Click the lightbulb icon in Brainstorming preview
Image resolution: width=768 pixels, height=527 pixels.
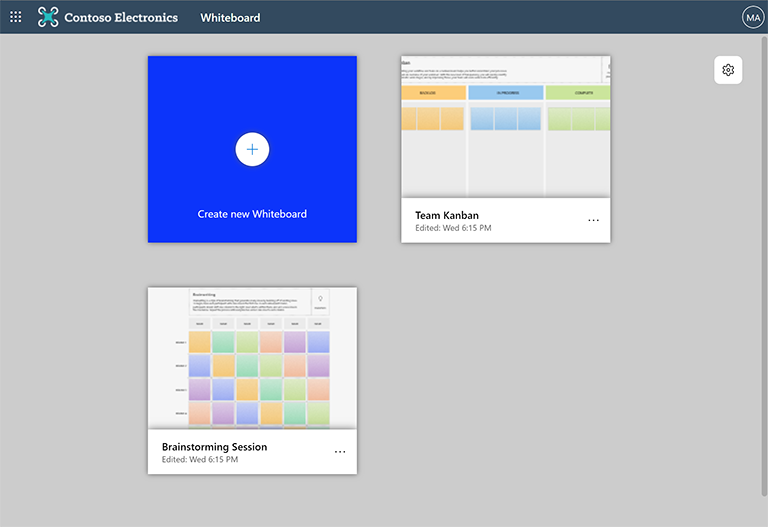(320, 298)
